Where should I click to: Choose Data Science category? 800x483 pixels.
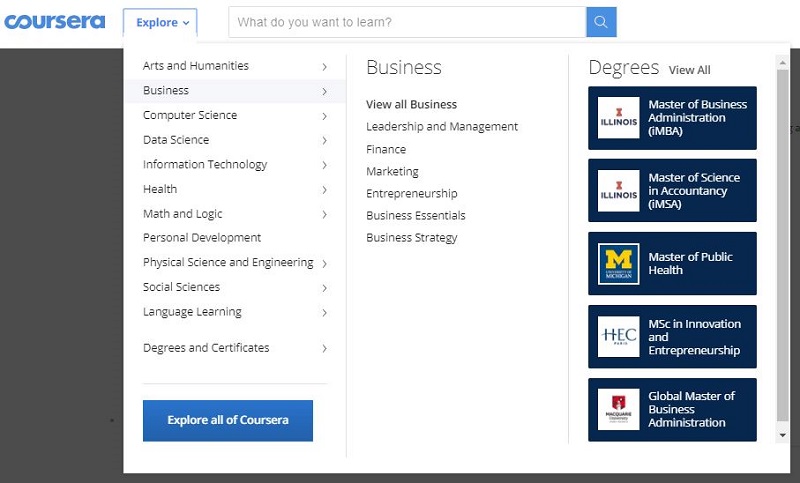pos(176,140)
